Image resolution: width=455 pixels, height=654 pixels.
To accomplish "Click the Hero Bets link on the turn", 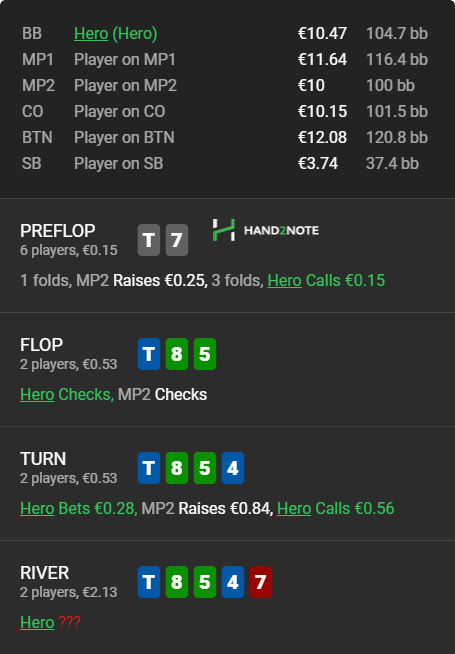I will coord(37,508).
